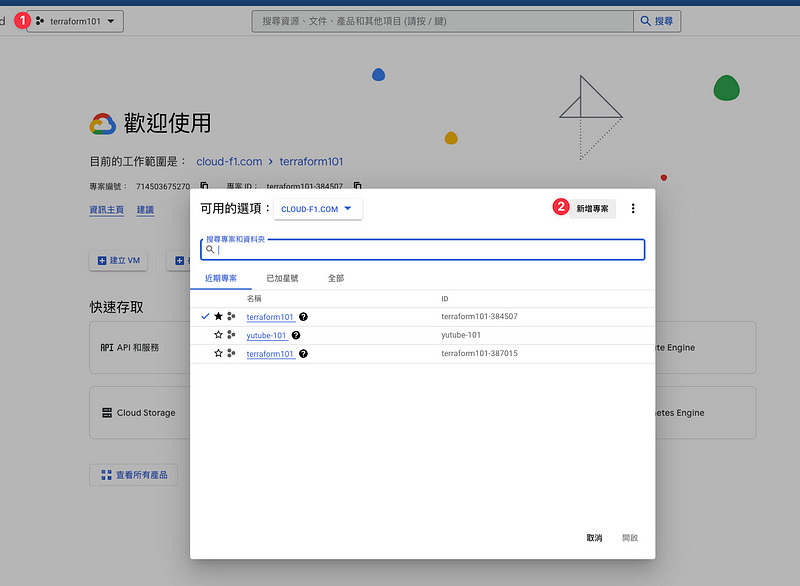Image resolution: width=800 pixels, height=586 pixels.
Task: Switch to the 已加星號 tab
Action: tap(282, 278)
